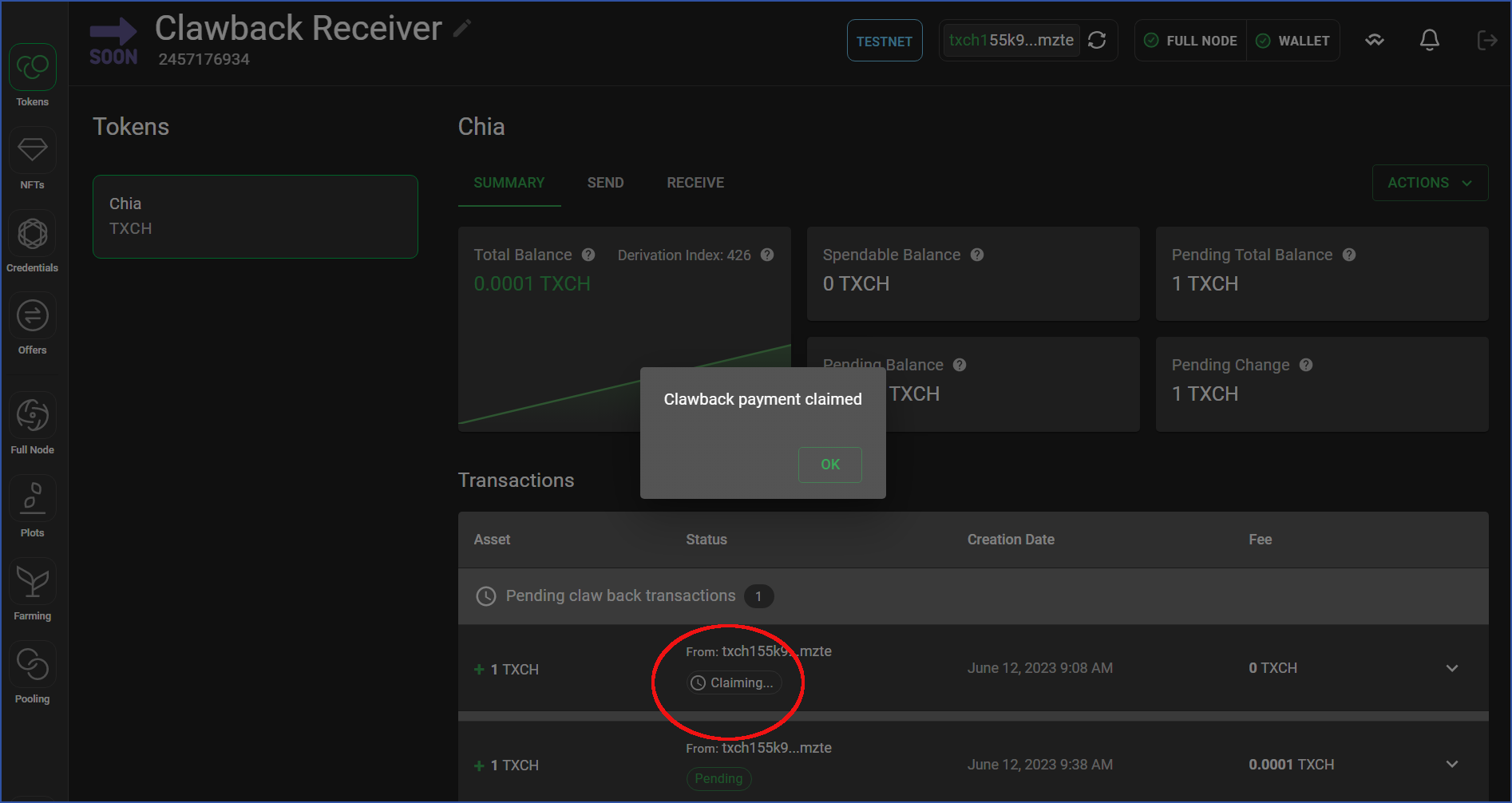
Task: Click the Soon arrow logo
Action: [x=113, y=42]
